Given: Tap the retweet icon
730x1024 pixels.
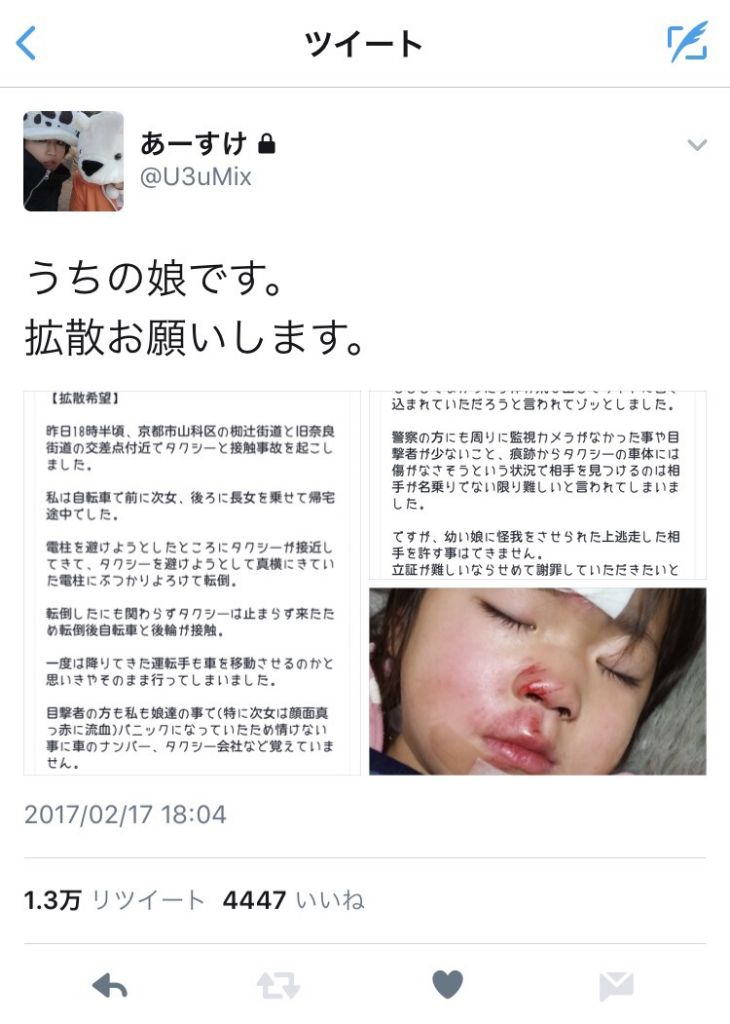Looking at the screenshot, I should coord(278,985).
